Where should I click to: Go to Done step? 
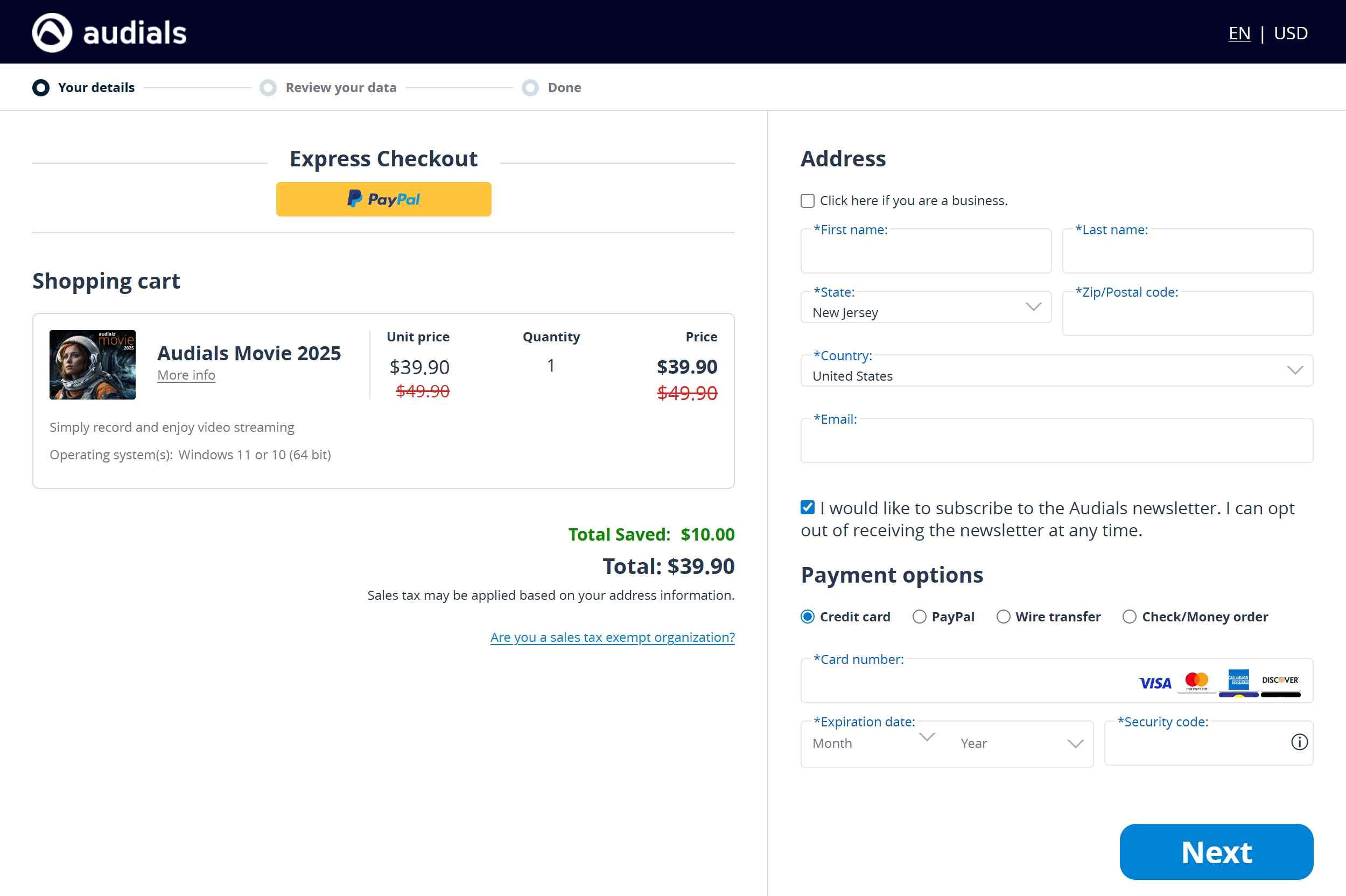(551, 87)
